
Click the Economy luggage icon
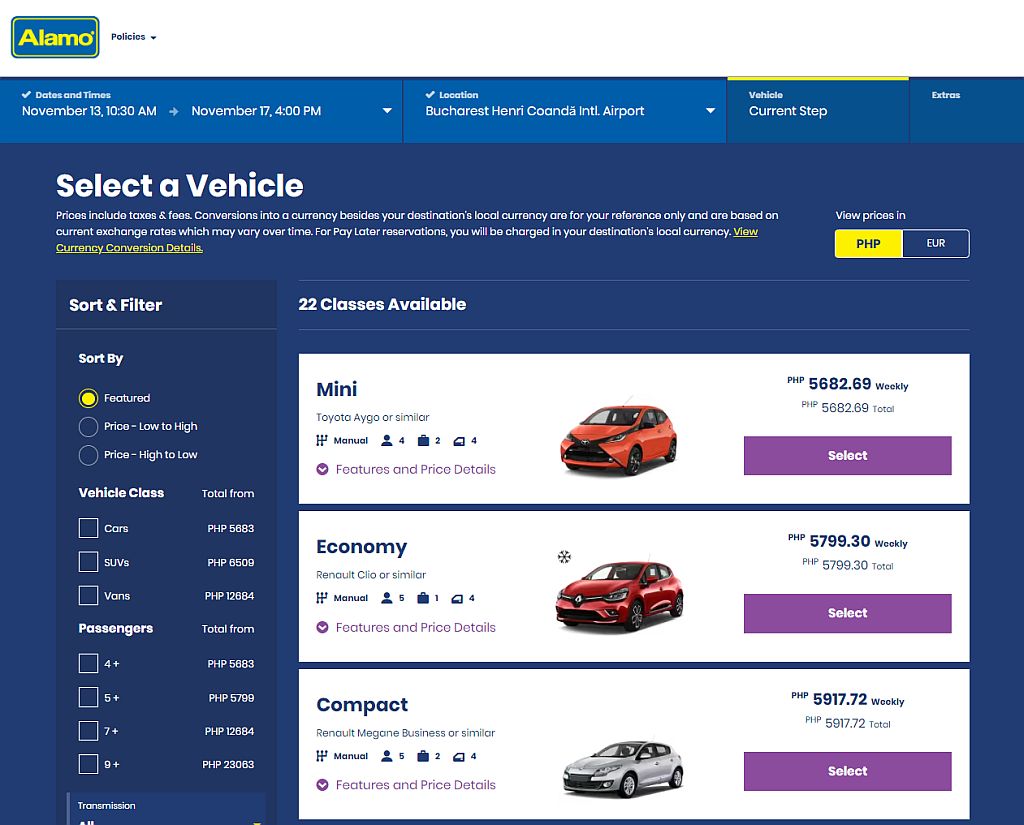tap(423, 598)
